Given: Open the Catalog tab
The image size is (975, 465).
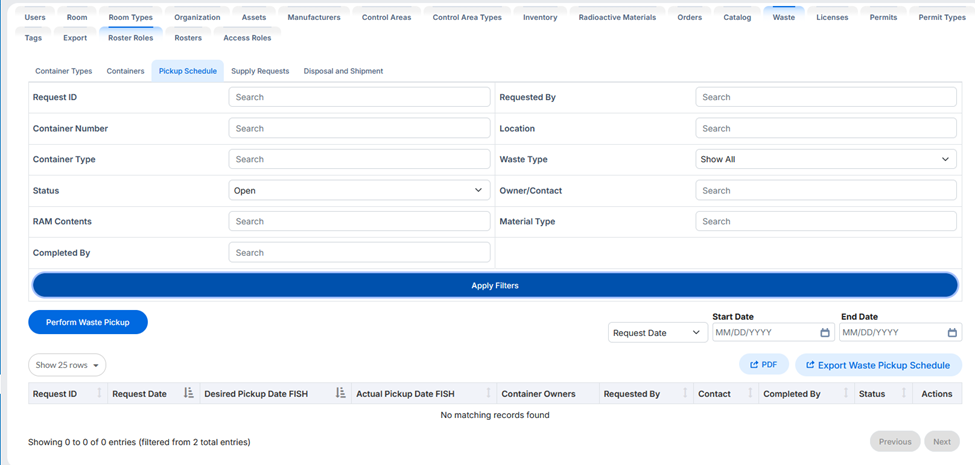Looking at the screenshot, I should [737, 17].
